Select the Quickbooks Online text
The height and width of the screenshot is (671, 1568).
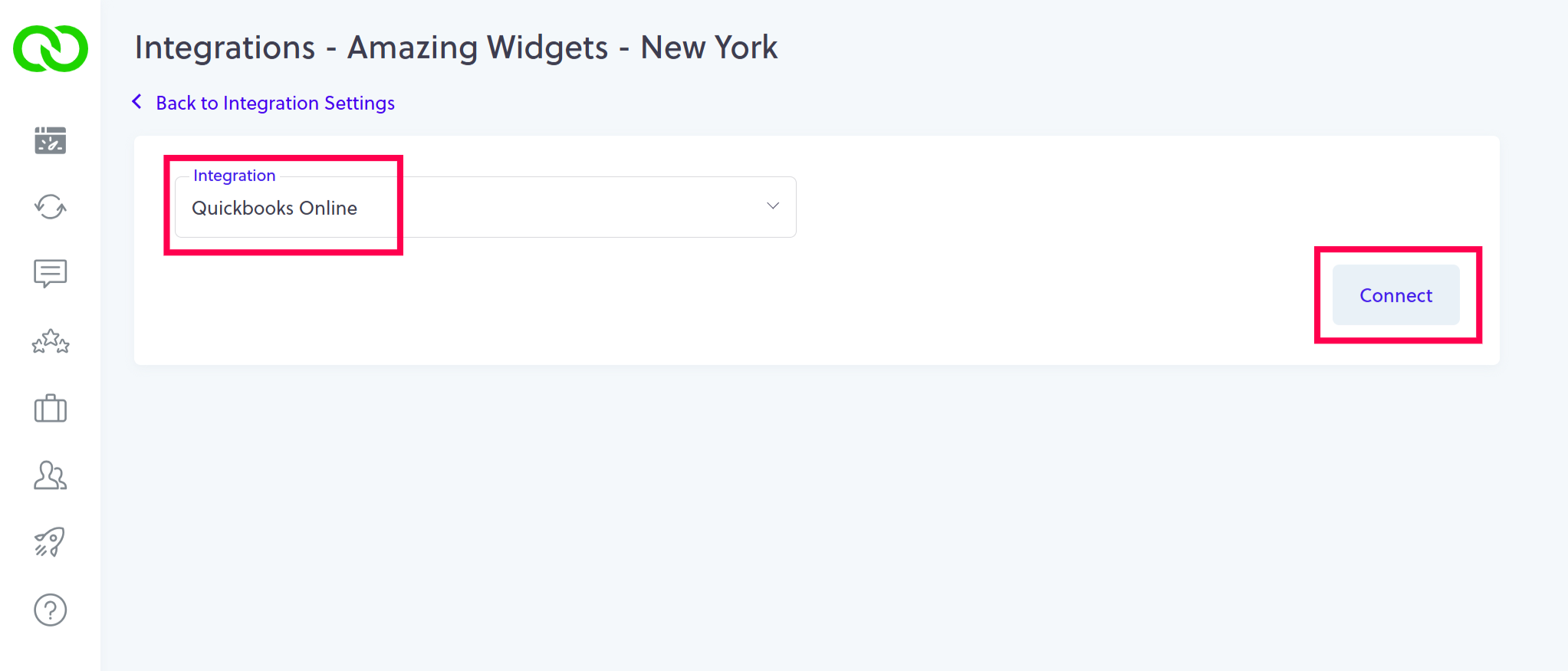tap(274, 208)
